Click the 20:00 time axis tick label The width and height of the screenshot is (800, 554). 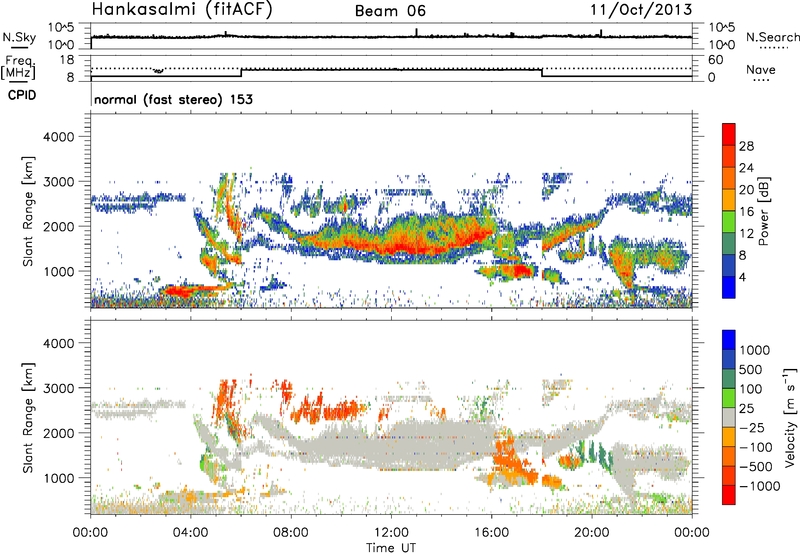click(x=592, y=533)
